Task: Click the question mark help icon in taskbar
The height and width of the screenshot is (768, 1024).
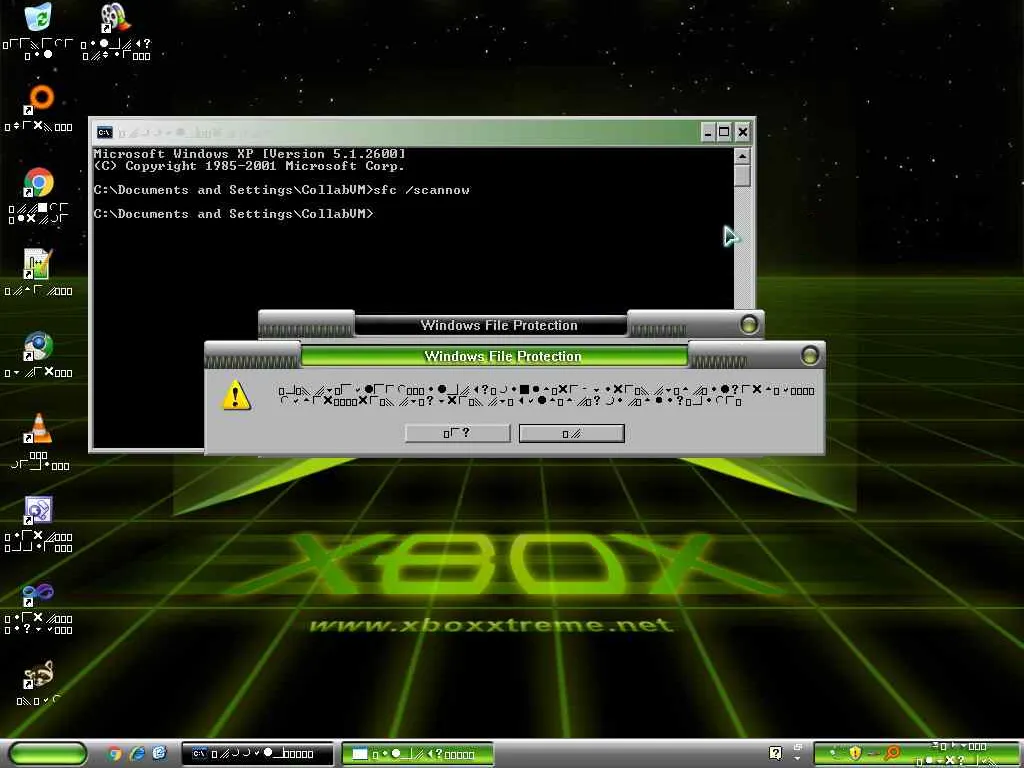Action: (x=775, y=753)
